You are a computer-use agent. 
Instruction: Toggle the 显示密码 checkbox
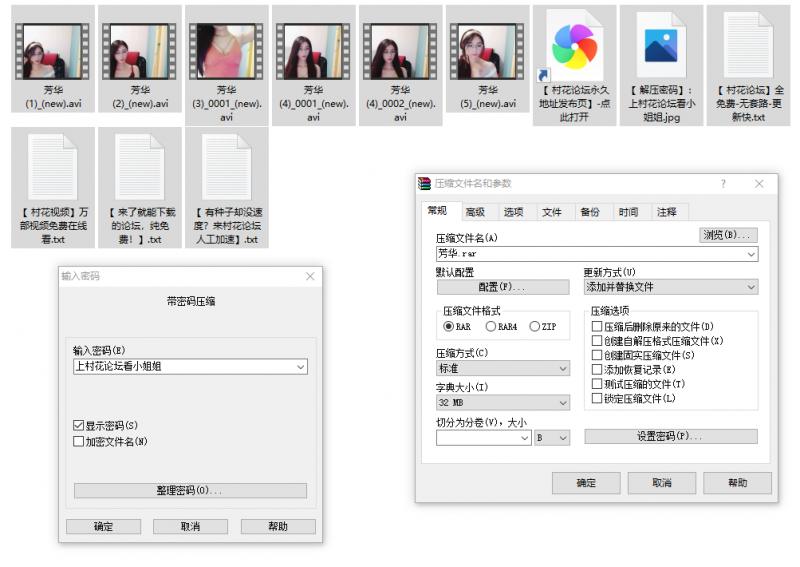point(79,426)
